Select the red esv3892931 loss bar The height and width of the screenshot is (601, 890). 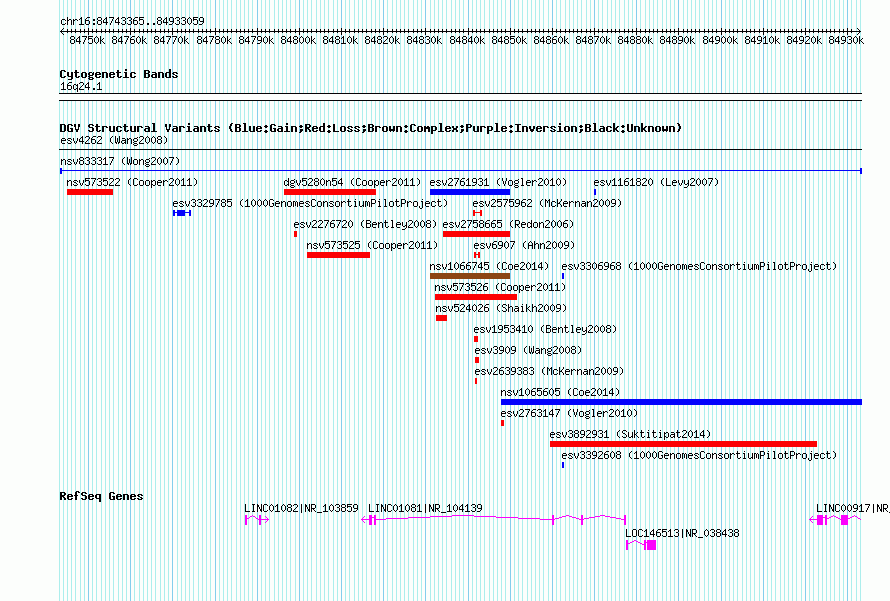[683, 444]
